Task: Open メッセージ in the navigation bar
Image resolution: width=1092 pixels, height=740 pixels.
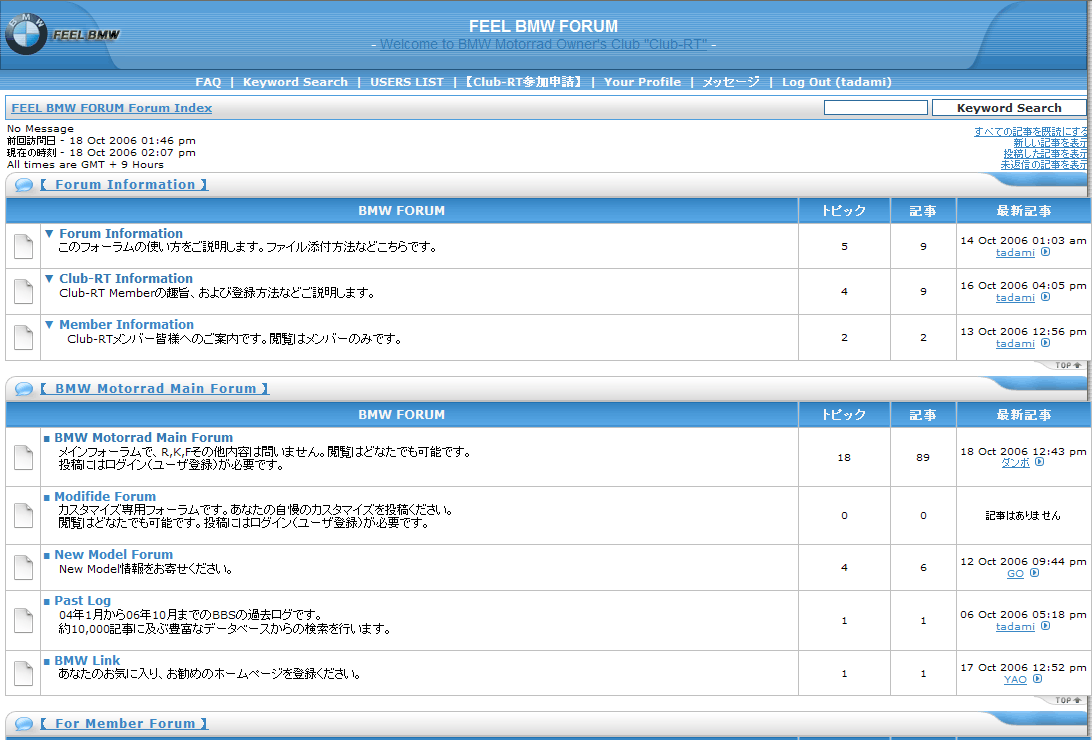Action: 731,82
